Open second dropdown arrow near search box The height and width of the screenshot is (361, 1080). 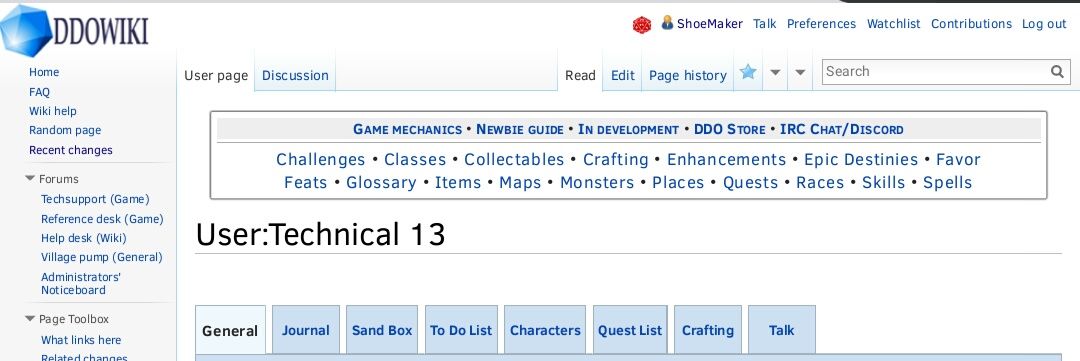tap(800, 72)
